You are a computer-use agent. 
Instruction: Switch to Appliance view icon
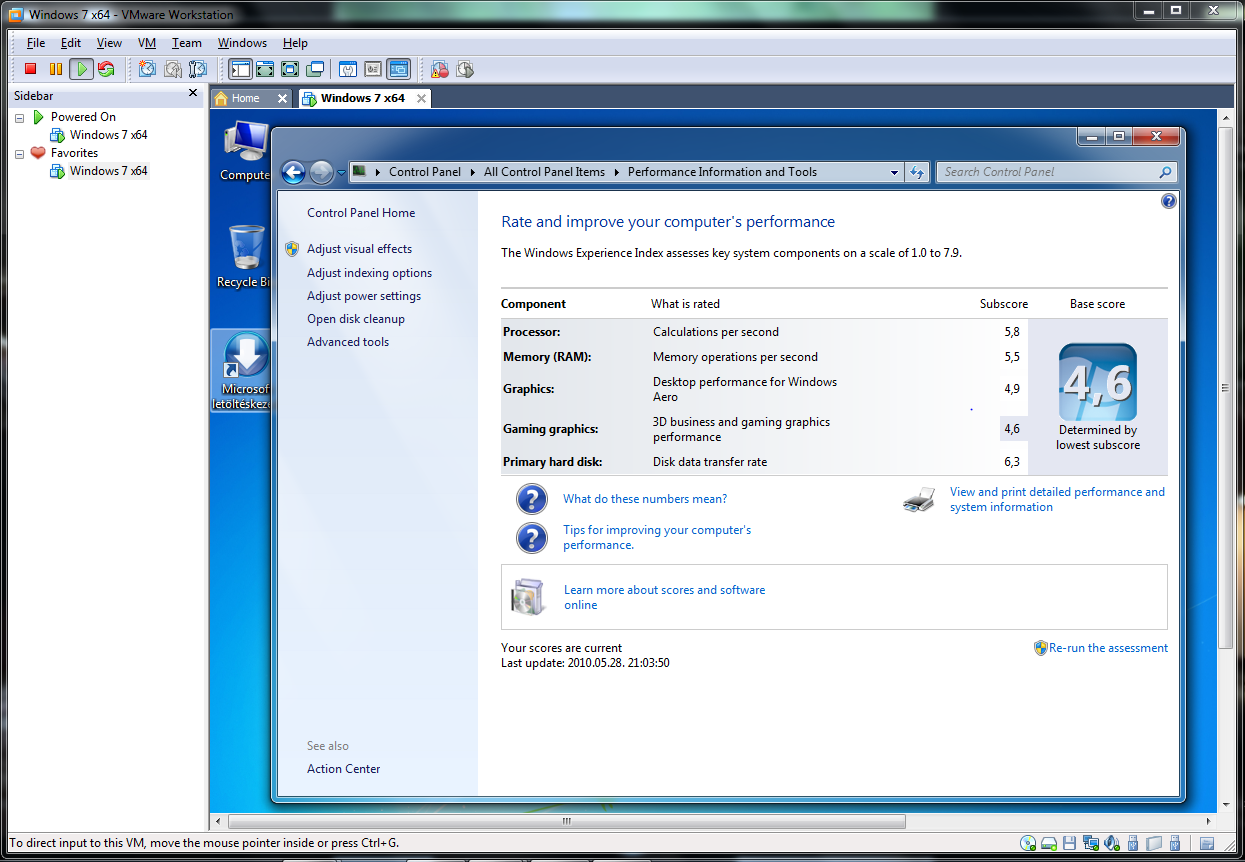click(x=373, y=69)
